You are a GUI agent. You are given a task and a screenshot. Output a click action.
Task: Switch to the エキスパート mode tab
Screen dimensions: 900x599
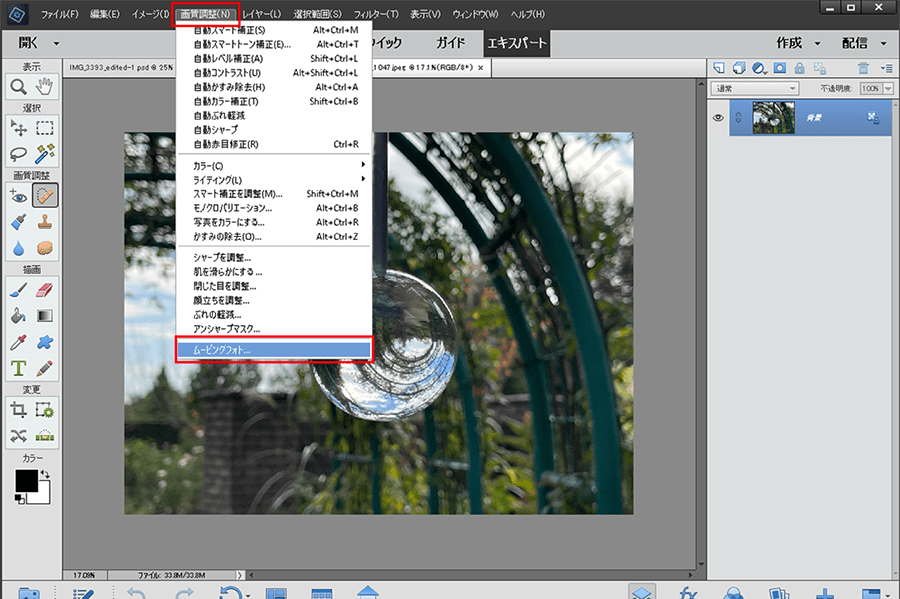pos(517,44)
